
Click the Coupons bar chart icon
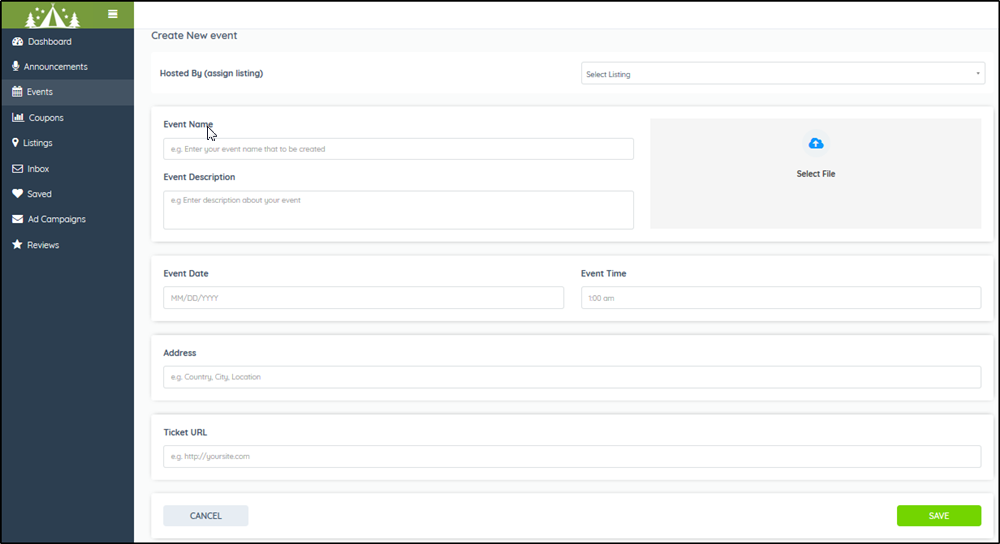coord(18,117)
